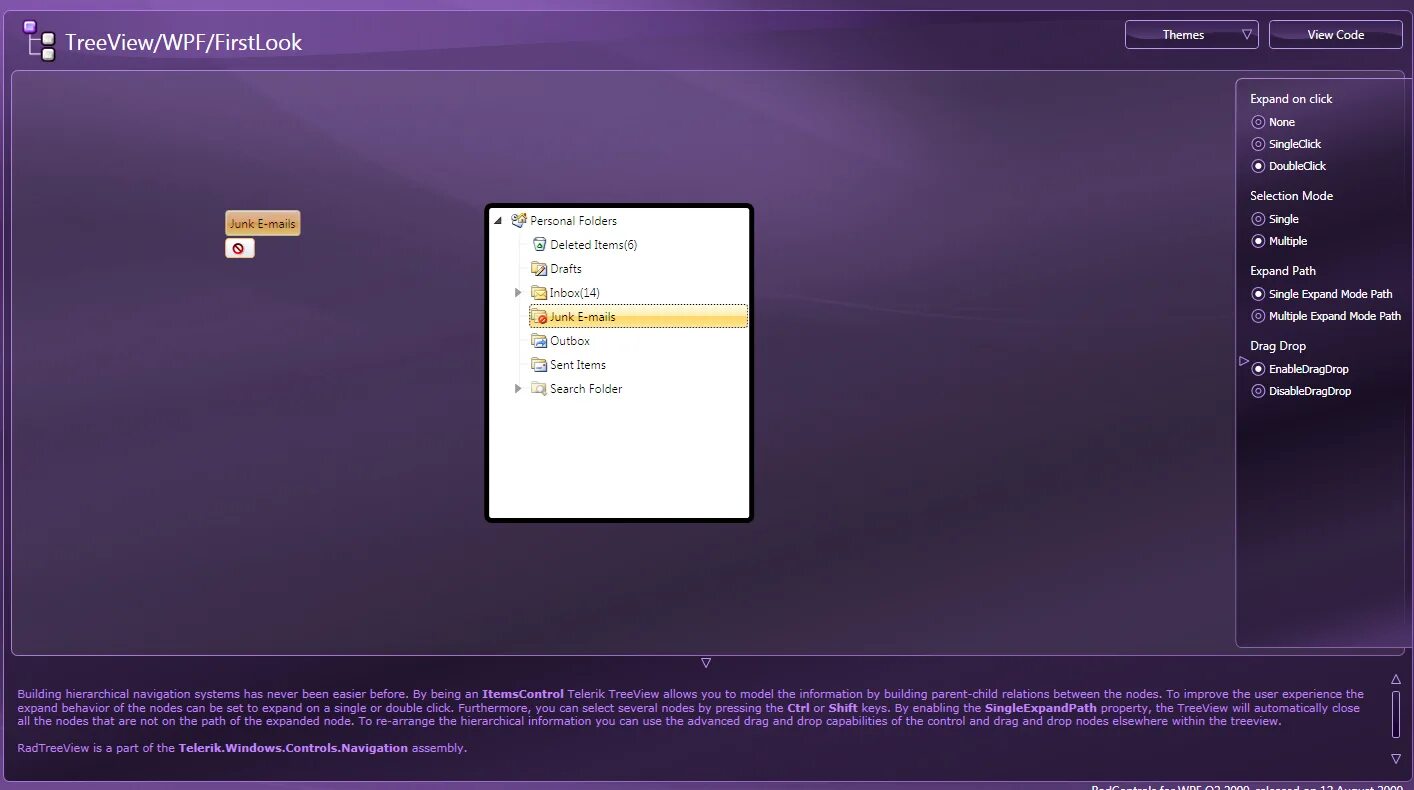Click the Drafts folder icon
This screenshot has width=1414, height=790.
[x=539, y=268]
